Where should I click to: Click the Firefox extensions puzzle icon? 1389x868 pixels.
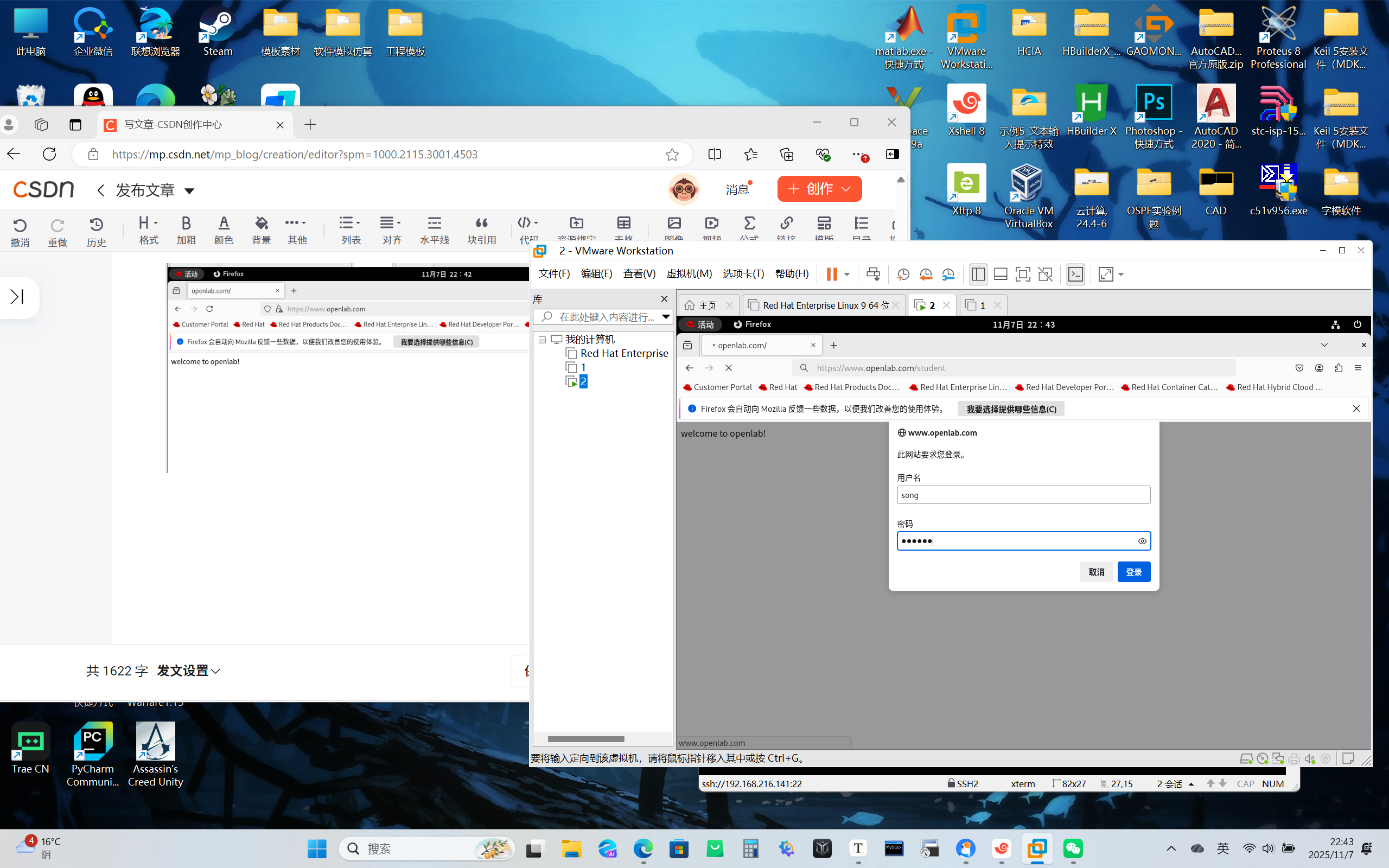pos(1339,368)
